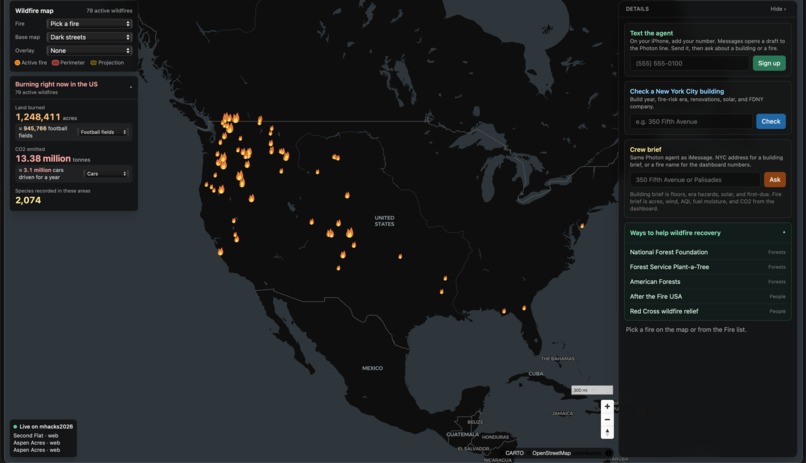This screenshot has height=463, width=806.
Task: Click the orange Ask button
Action: click(774, 179)
